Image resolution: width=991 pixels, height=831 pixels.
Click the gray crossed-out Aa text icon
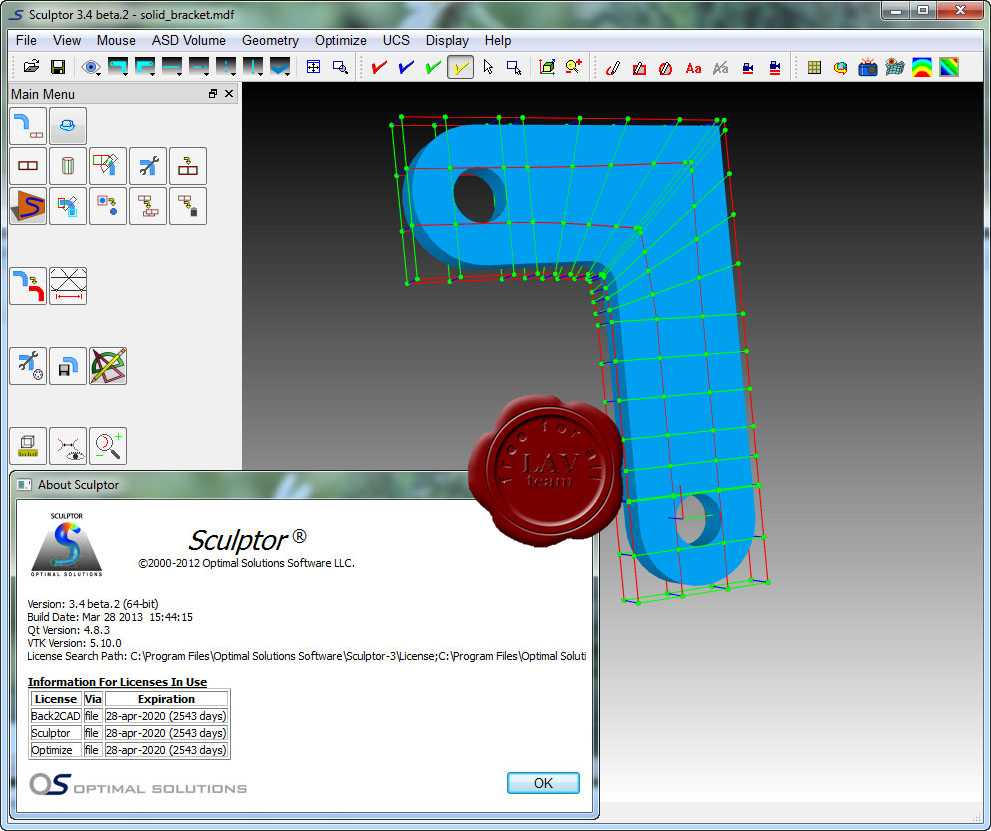[x=720, y=68]
